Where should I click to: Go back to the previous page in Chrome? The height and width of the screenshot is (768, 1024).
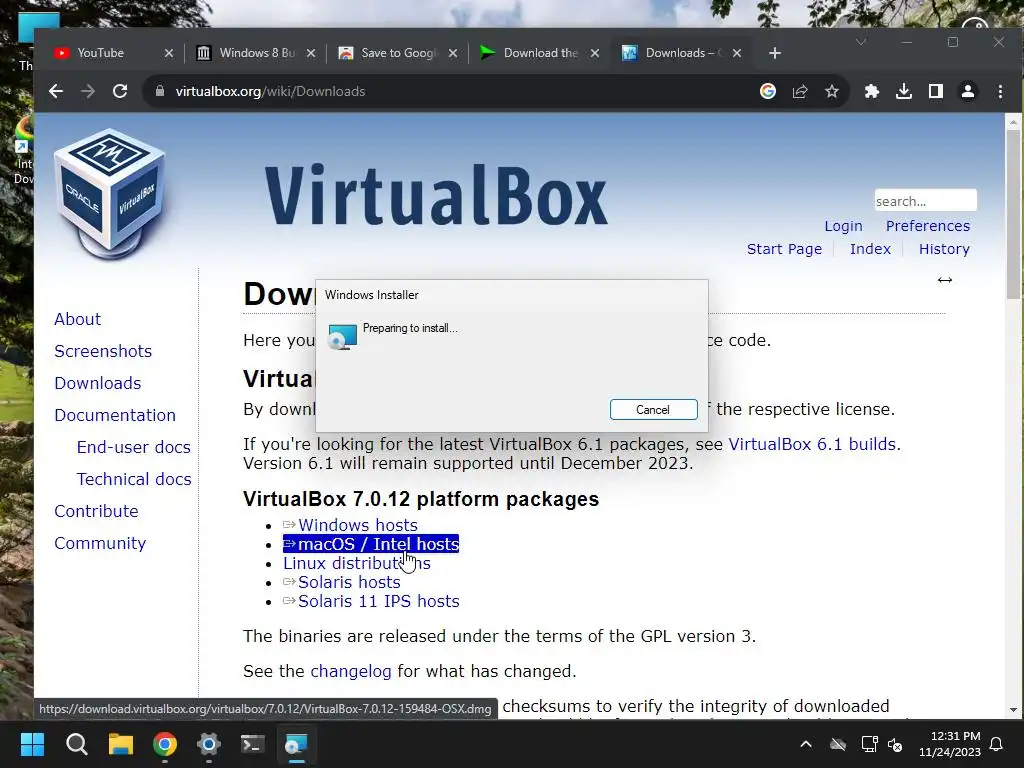56,91
